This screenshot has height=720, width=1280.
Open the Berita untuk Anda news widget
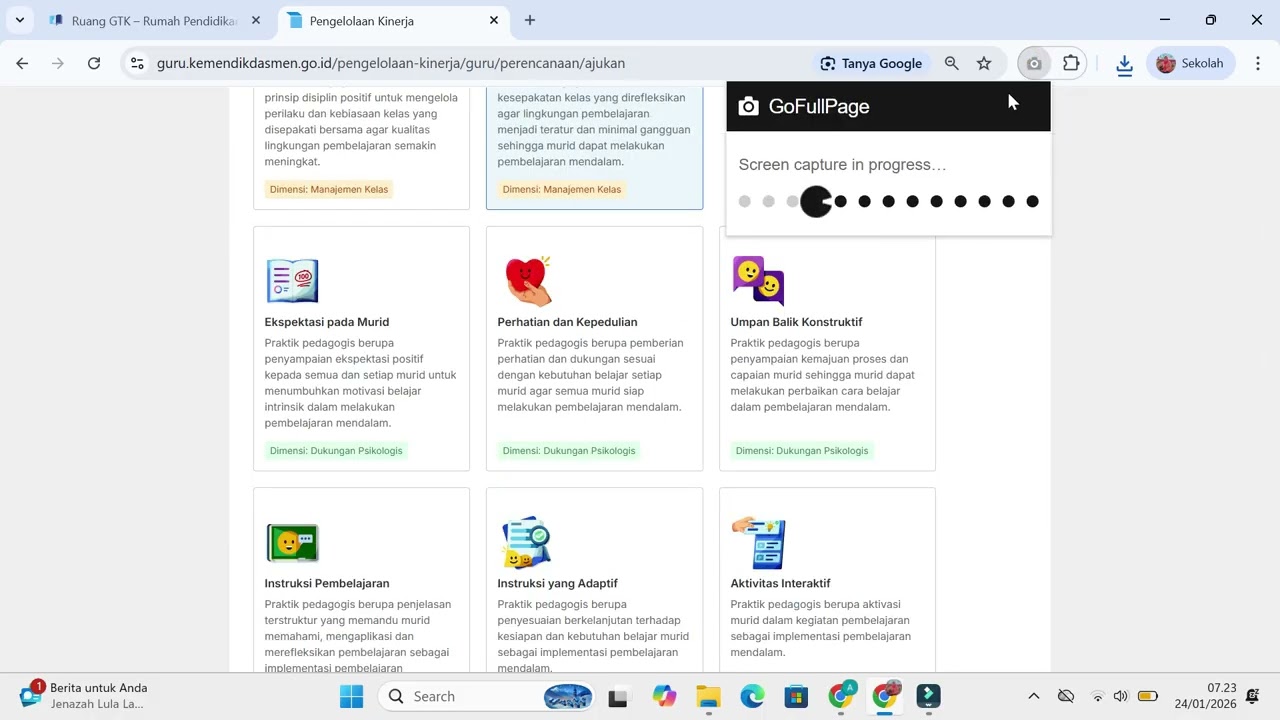(84, 696)
